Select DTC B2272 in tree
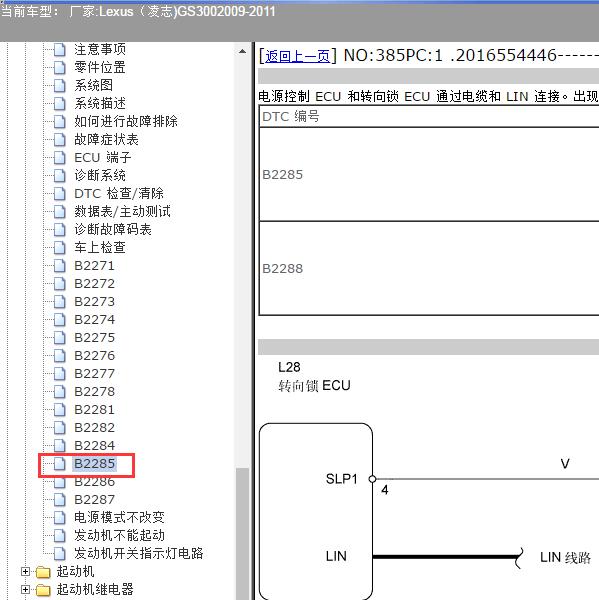This screenshot has height=600, width=599. click(94, 284)
